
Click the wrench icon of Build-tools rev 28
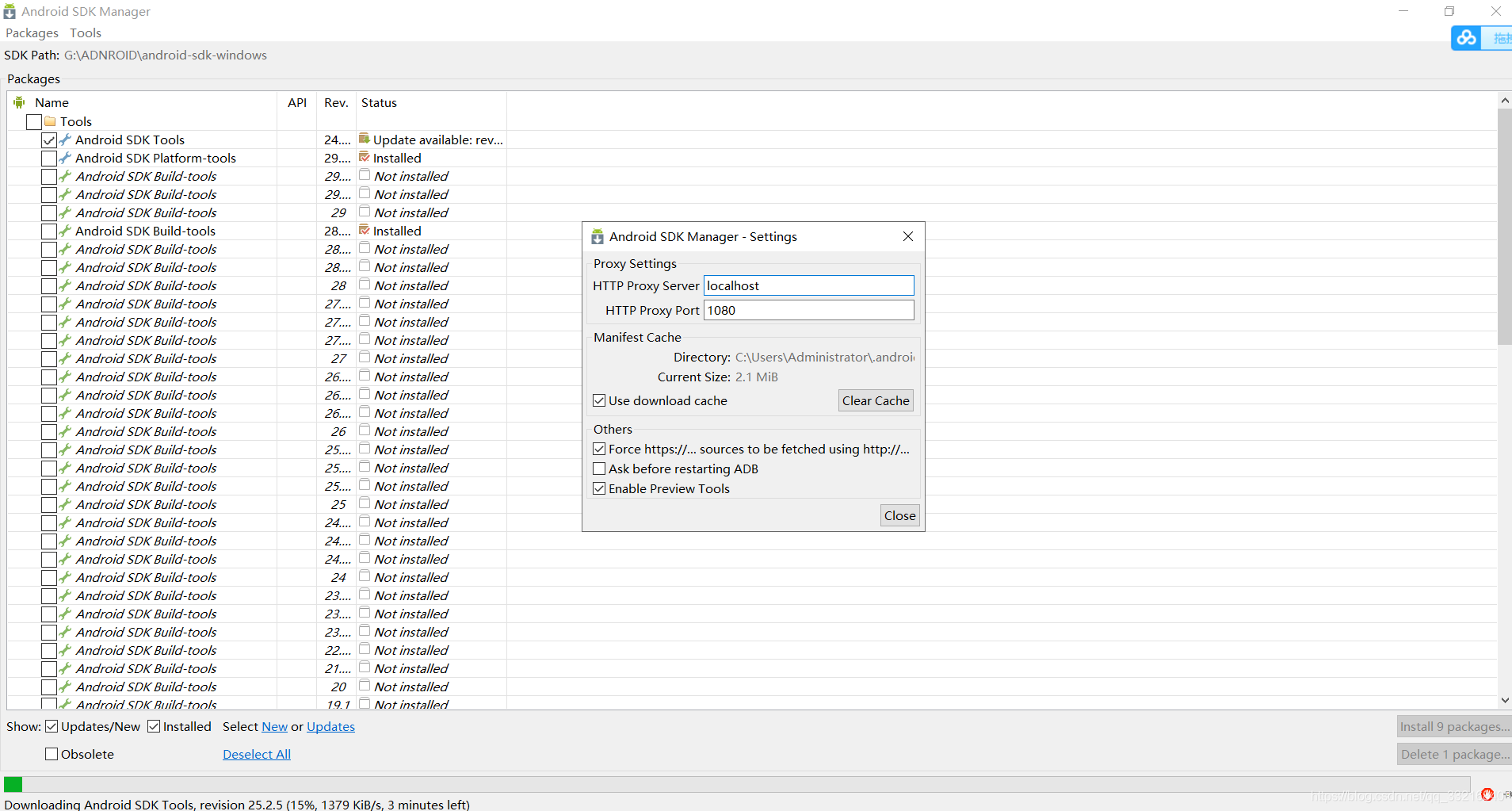(x=66, y=285)
